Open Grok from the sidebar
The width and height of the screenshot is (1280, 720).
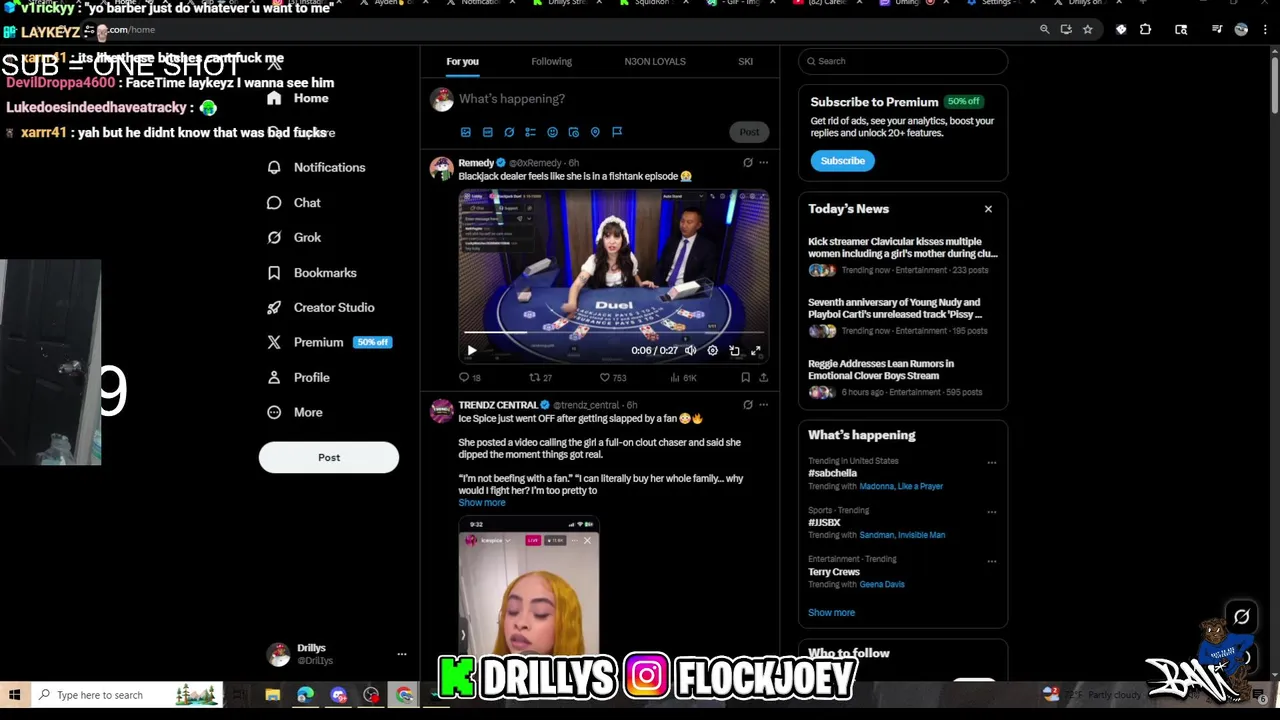coord(294,237)
